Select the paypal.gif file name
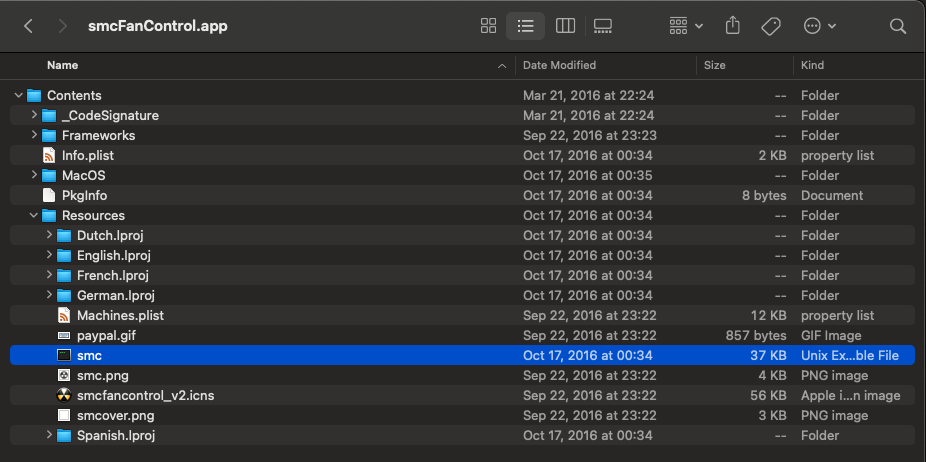This screenshot has height=462, width=926. coord(106,336)
